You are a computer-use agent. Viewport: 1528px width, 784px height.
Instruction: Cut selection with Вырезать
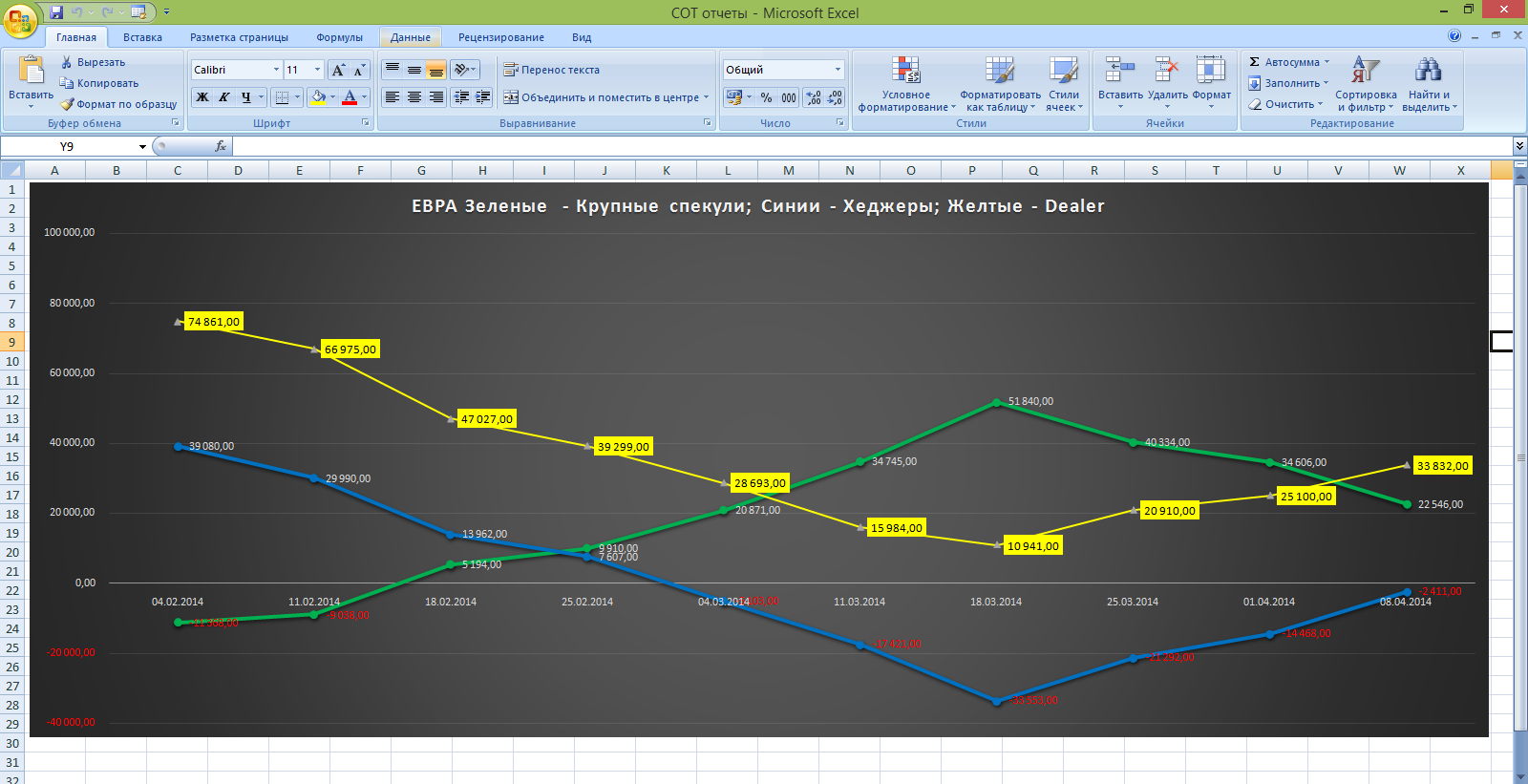point(94,62)
